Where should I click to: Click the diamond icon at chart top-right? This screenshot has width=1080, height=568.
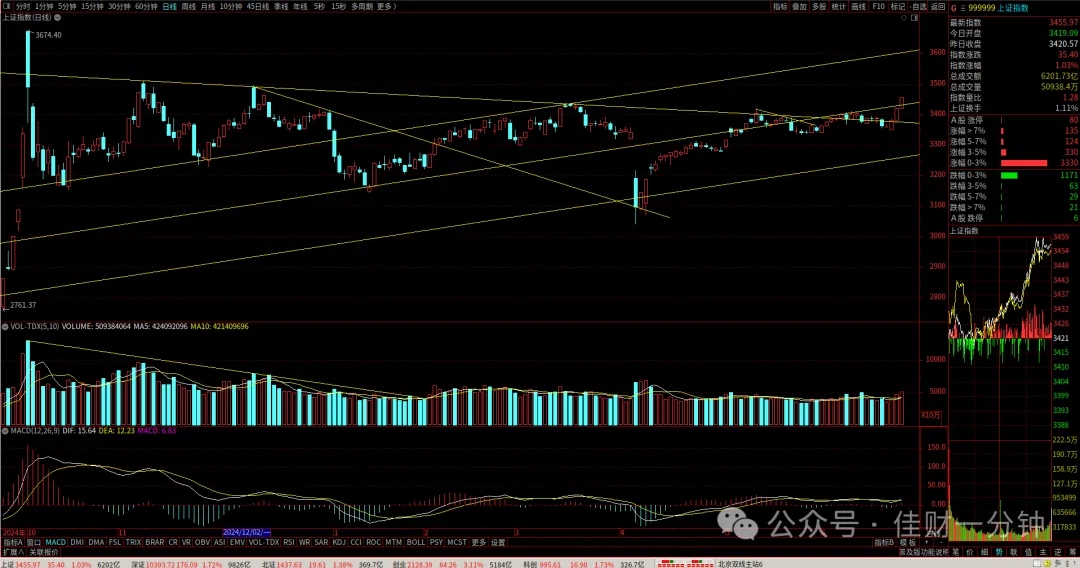[904, 18]
